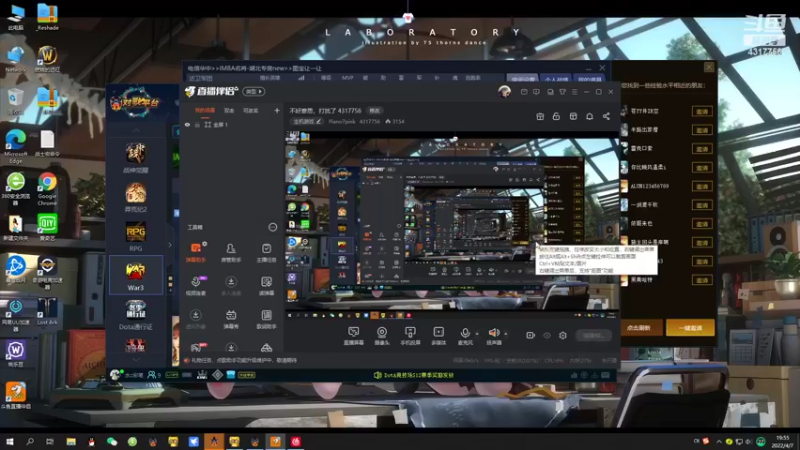Select Dota通行证 in platform sidebar
Image resolution: width=800 pixels, height=450 pixels.
[x=136, y=315]
